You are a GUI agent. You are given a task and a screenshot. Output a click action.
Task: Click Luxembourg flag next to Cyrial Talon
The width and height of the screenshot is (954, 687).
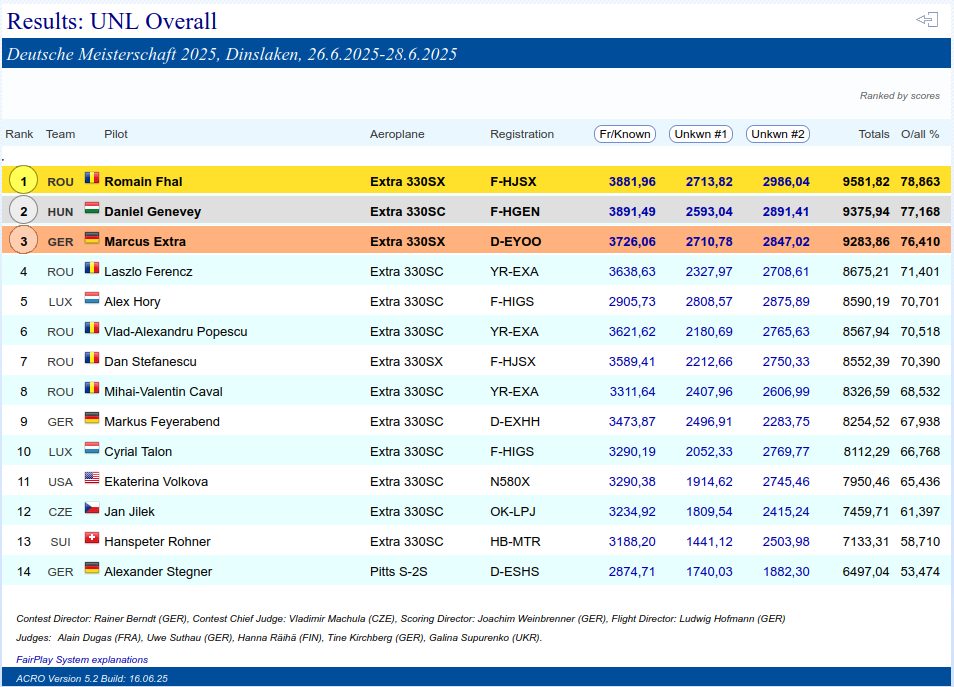pyautogui.click(x=92, y=448)
